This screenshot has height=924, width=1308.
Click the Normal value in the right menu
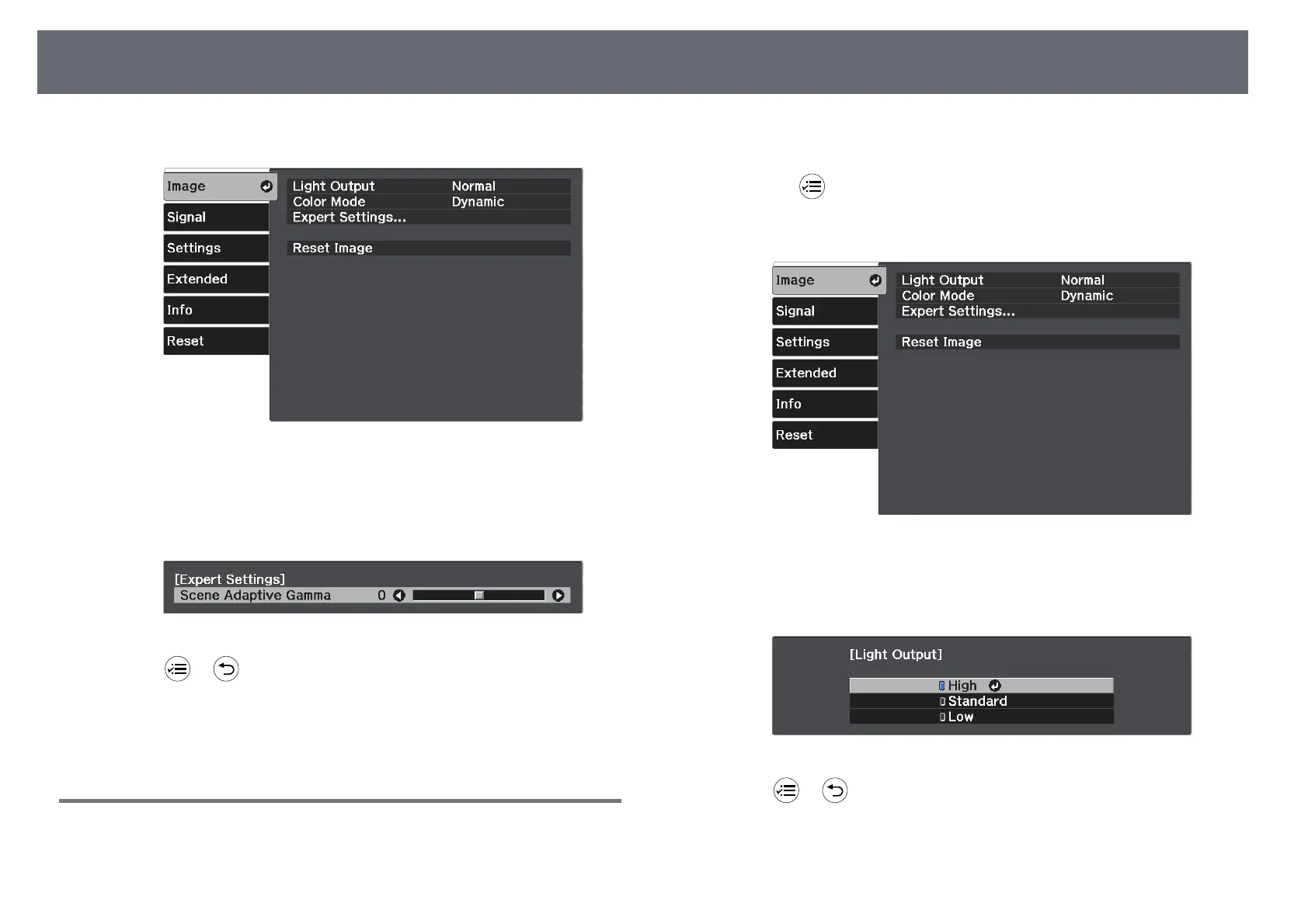click(x=1083, y=280)
